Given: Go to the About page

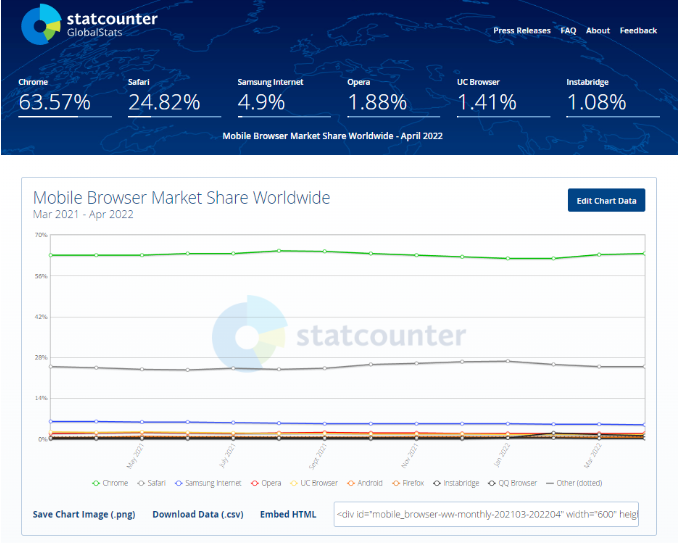Looking at the screenshot, I should click(x=598, y=31).
